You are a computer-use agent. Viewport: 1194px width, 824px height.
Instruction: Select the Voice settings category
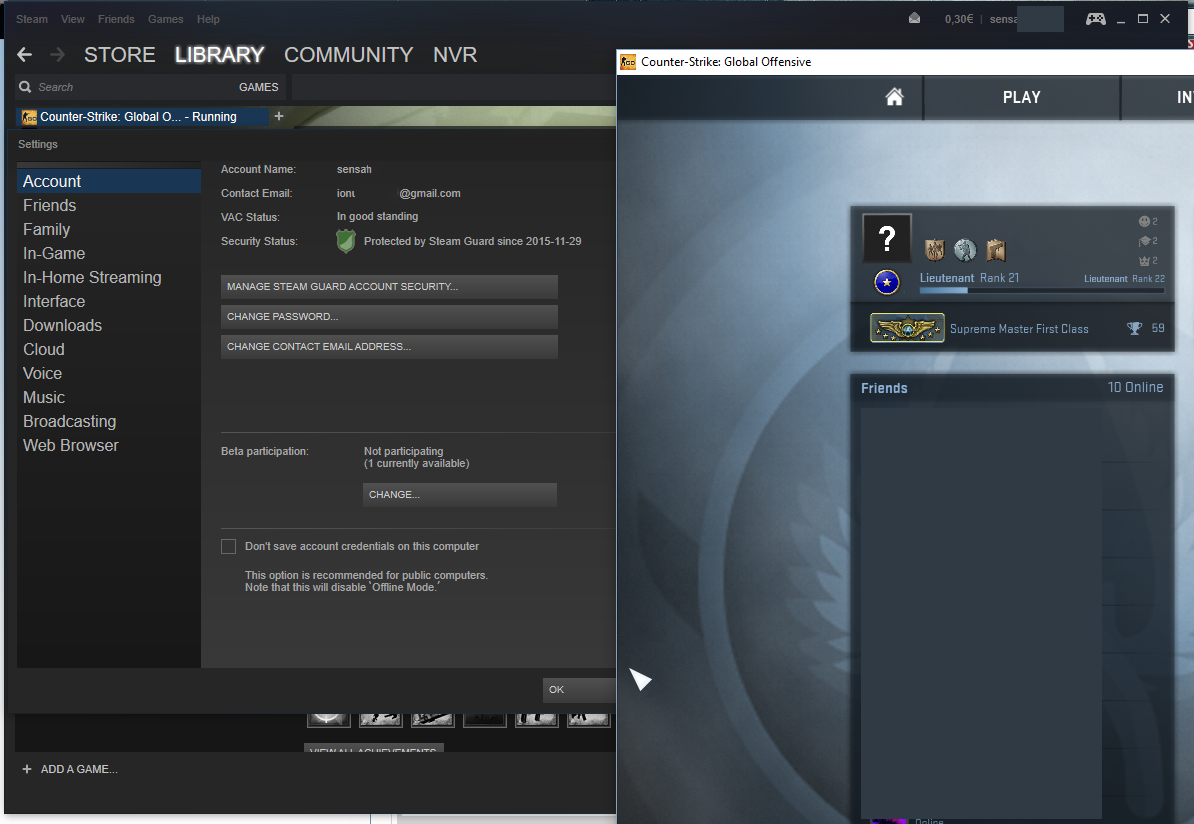(109, 373)
